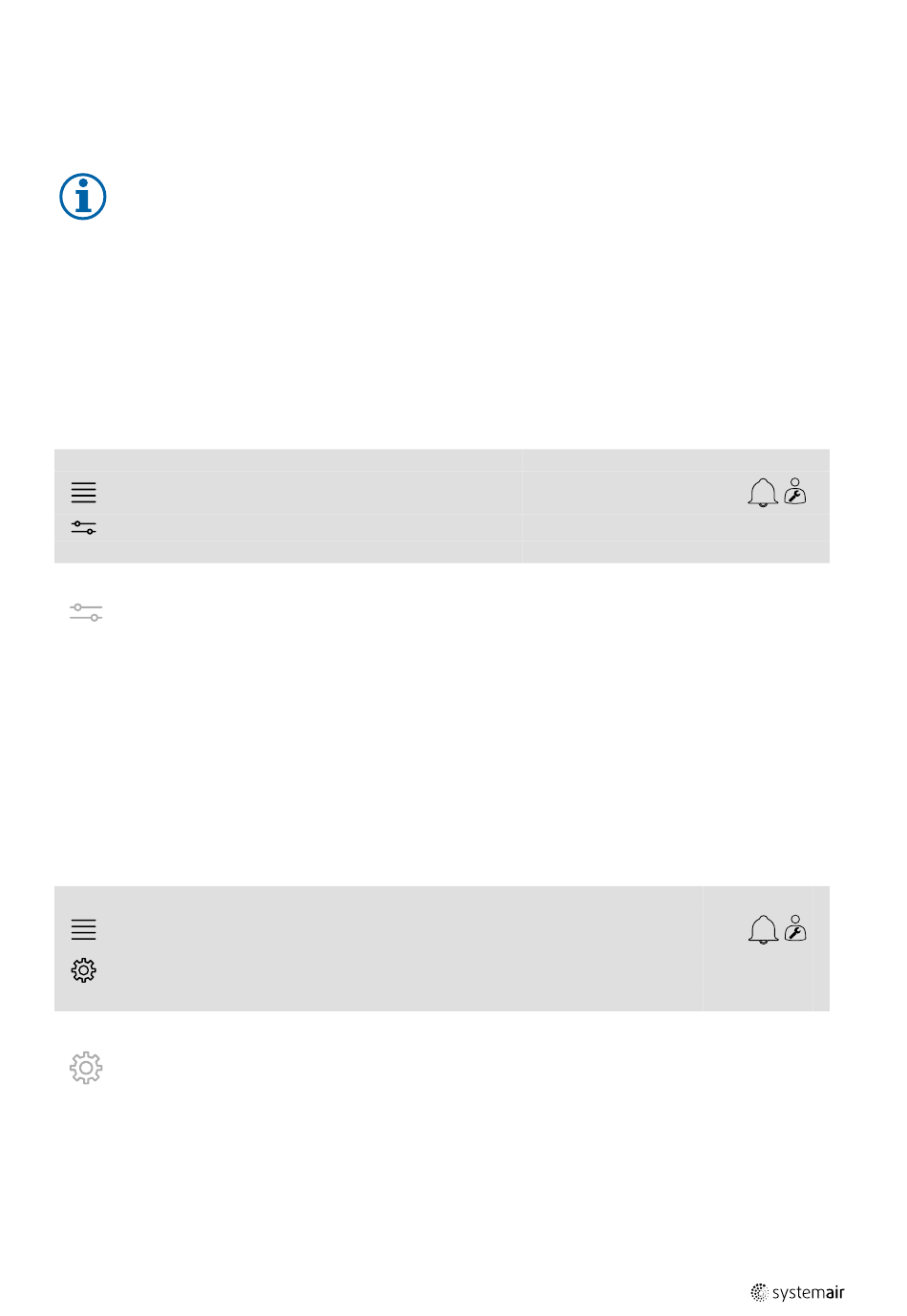
Task: Open alarms via the upper panel's bell icon
Action: click(x=762, y=493)
